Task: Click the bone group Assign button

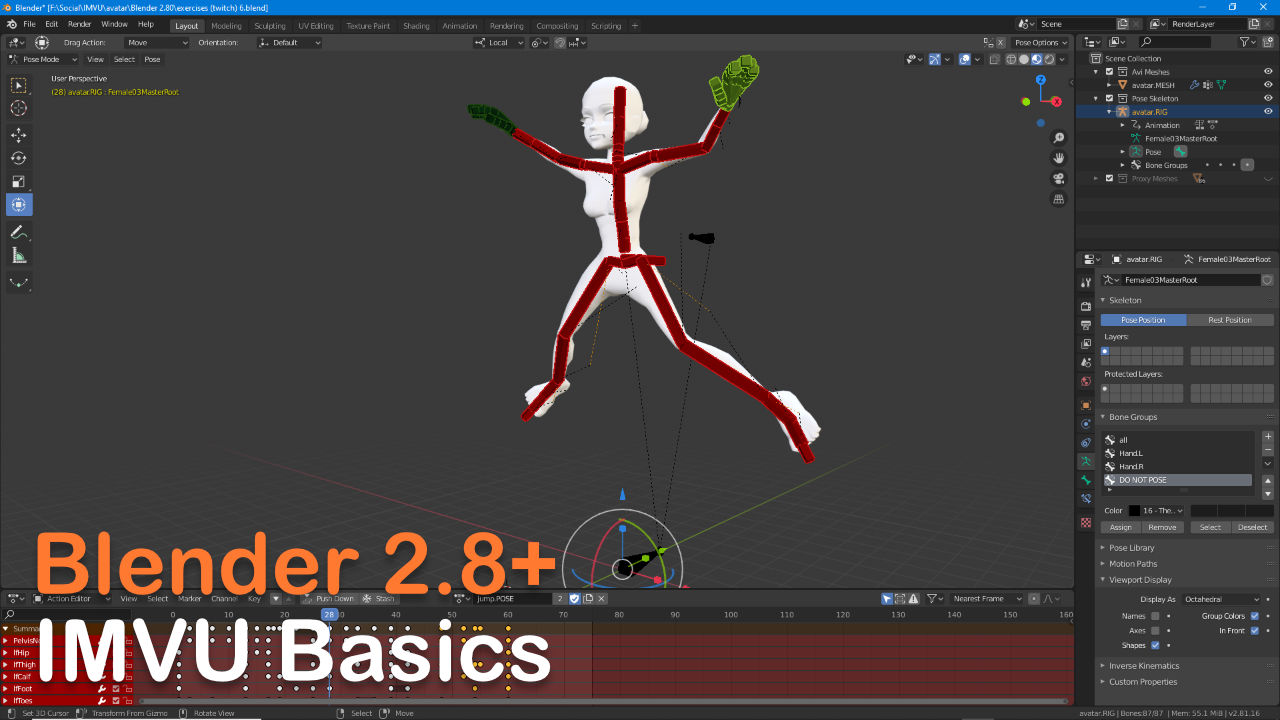Action: pyautogui.click(x=1121, y=527)
